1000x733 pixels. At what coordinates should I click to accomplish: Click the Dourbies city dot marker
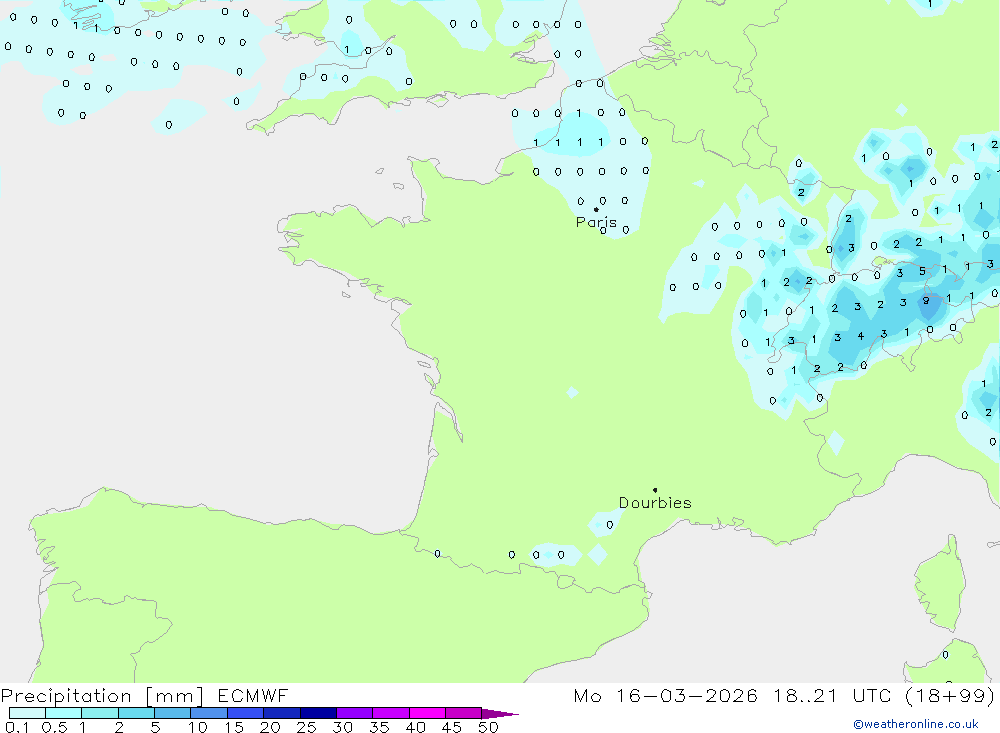point(655,490)
